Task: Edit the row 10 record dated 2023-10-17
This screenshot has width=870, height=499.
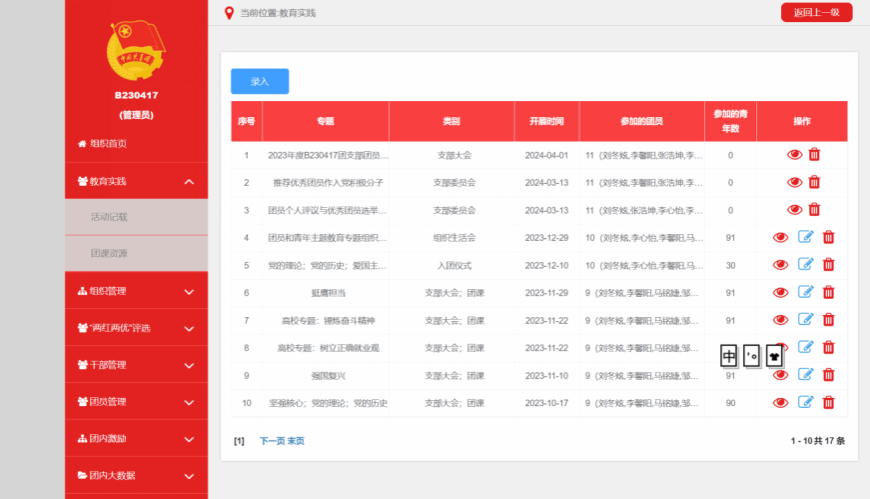Action: (x=806, y=402)
